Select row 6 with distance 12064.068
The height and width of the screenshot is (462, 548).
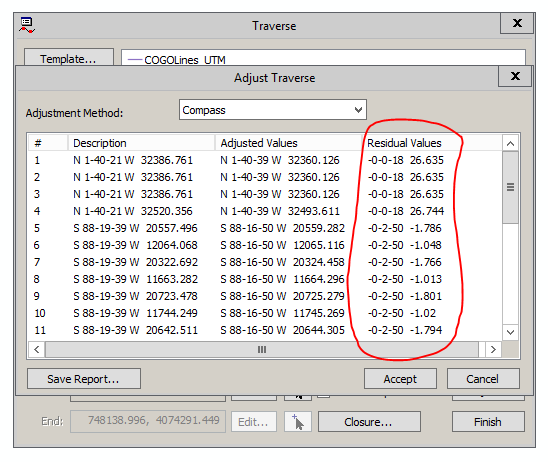pyautogui.click(x=265, y=245)
